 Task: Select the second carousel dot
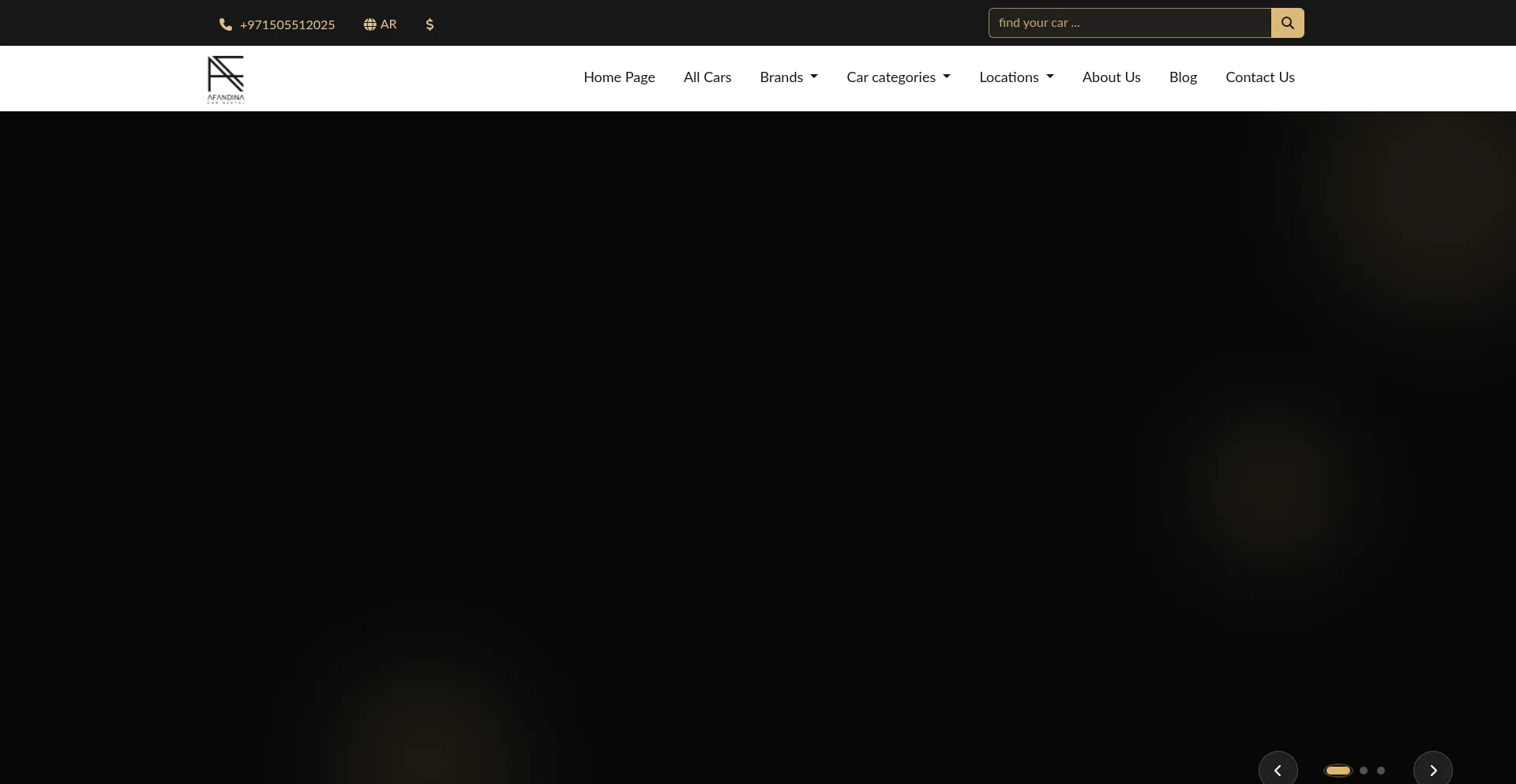(x=1364, y=771)
